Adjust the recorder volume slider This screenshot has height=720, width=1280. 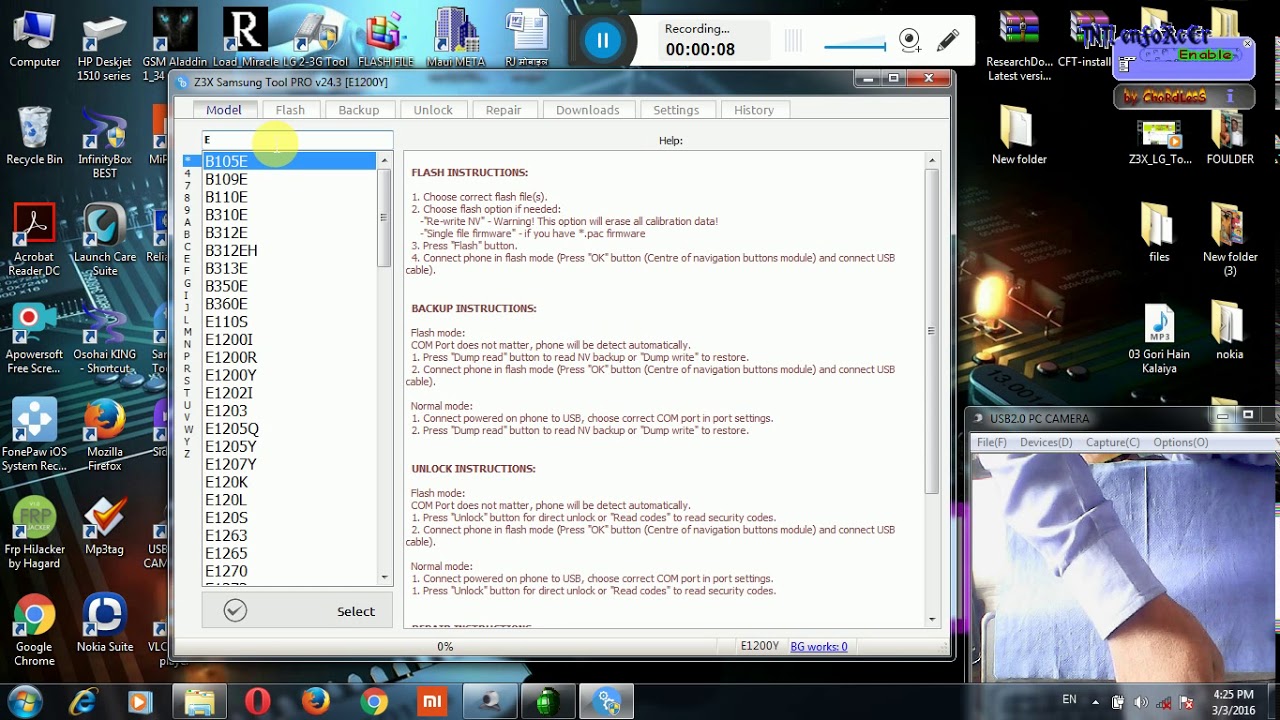pos(855,46)
